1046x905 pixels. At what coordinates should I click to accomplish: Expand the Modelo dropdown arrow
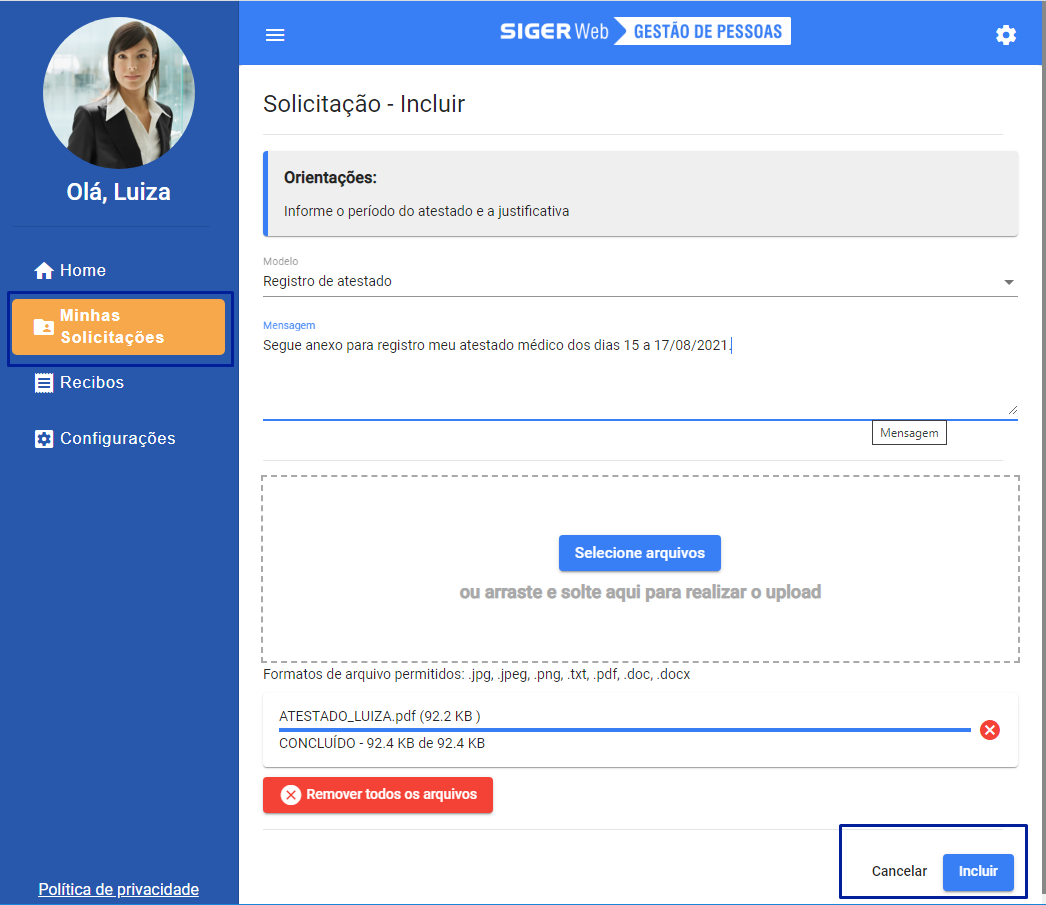pyautogui.click(x=1009, y=282)
